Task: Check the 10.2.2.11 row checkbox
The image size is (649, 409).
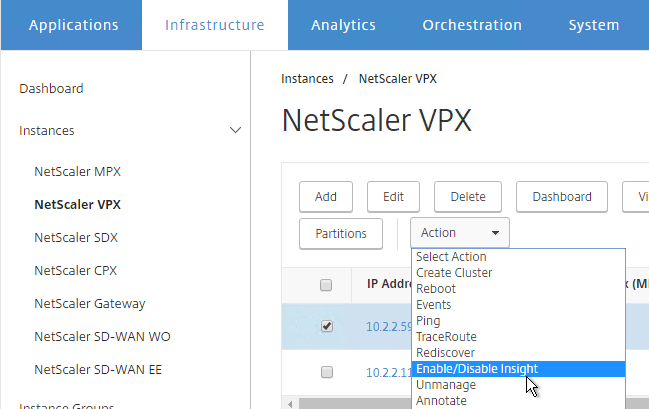Action: (x=327, y=372)
